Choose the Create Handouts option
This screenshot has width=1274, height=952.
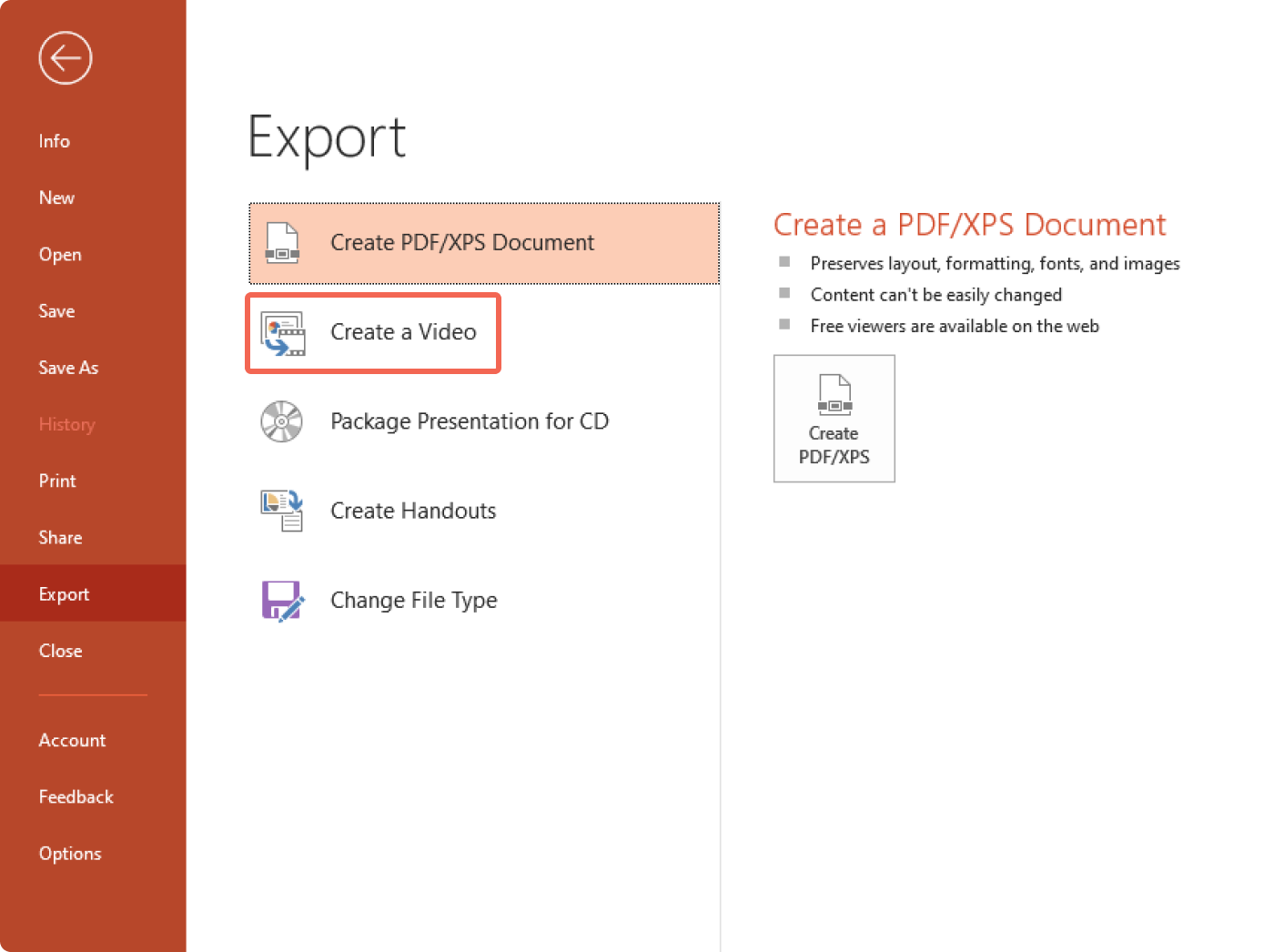click(x=484, y=511)
